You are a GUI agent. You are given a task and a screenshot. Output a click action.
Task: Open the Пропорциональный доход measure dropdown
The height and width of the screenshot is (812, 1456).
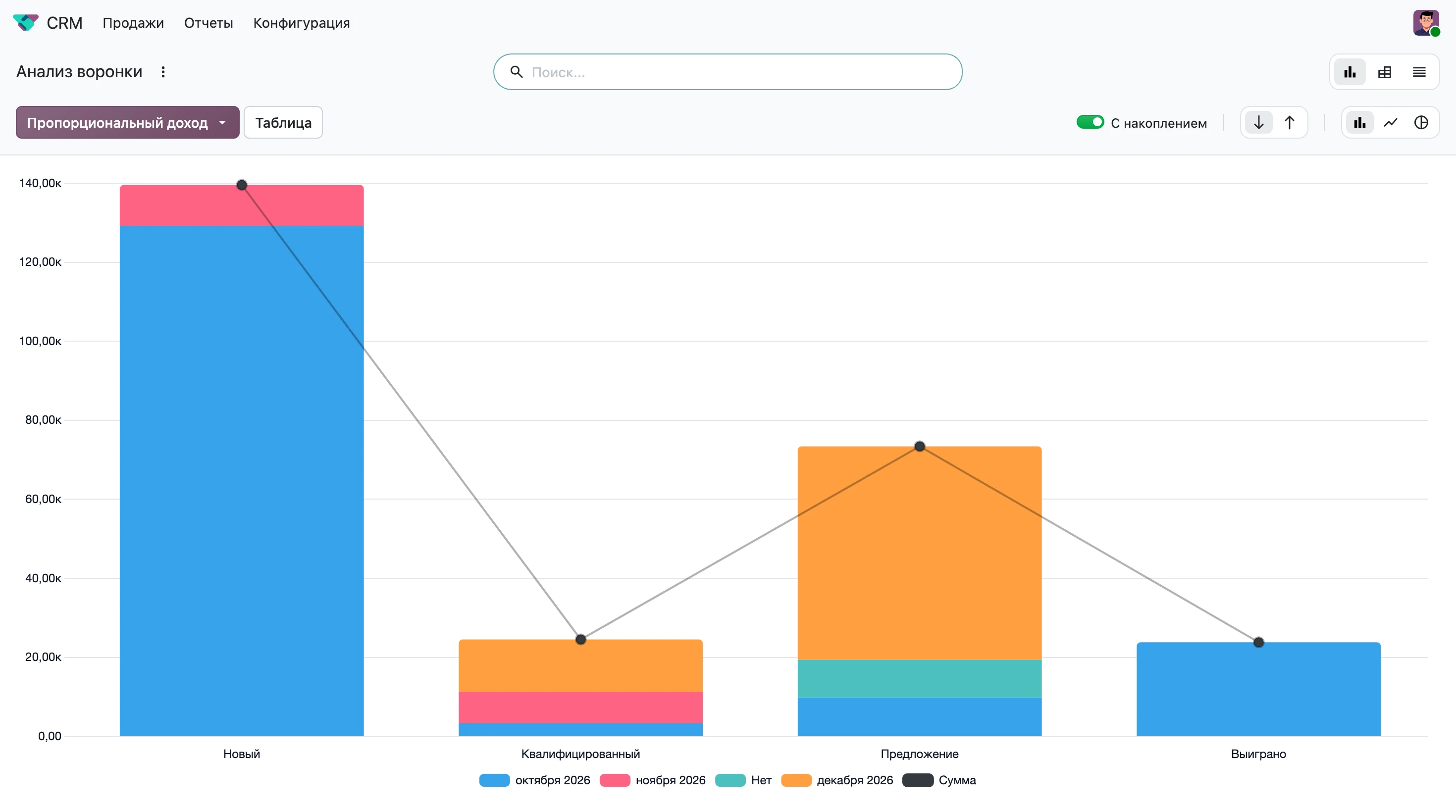tap(128, 123)
